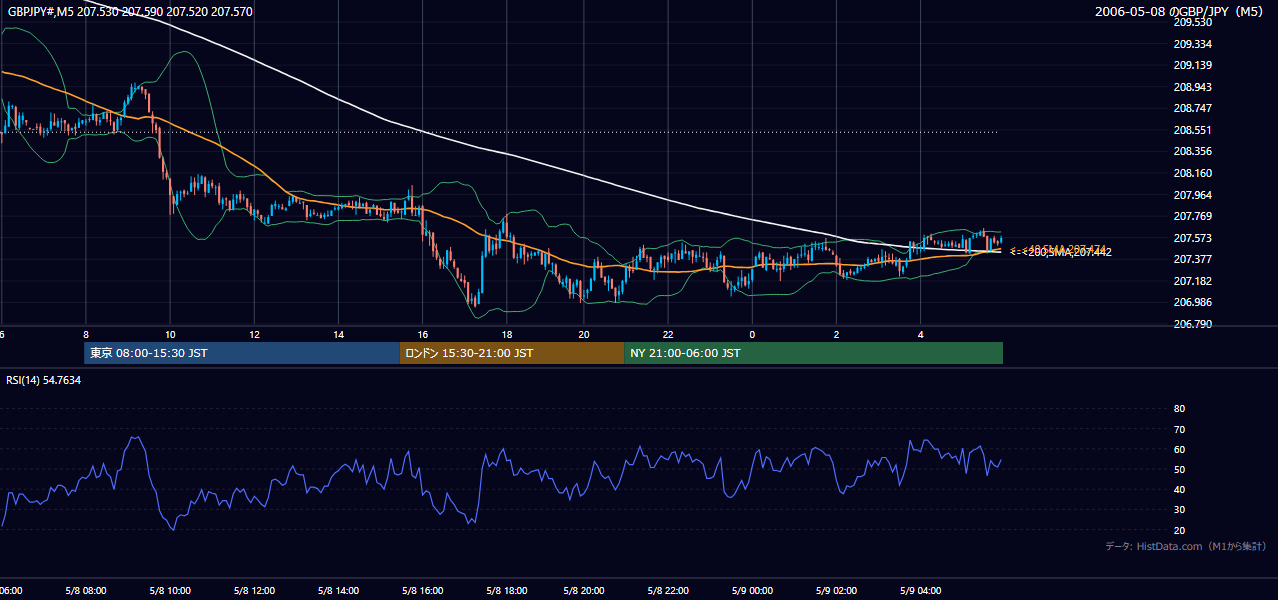
Task: Select the NY 21:00-06:00 JST session bar
Action: pos(813,353)
